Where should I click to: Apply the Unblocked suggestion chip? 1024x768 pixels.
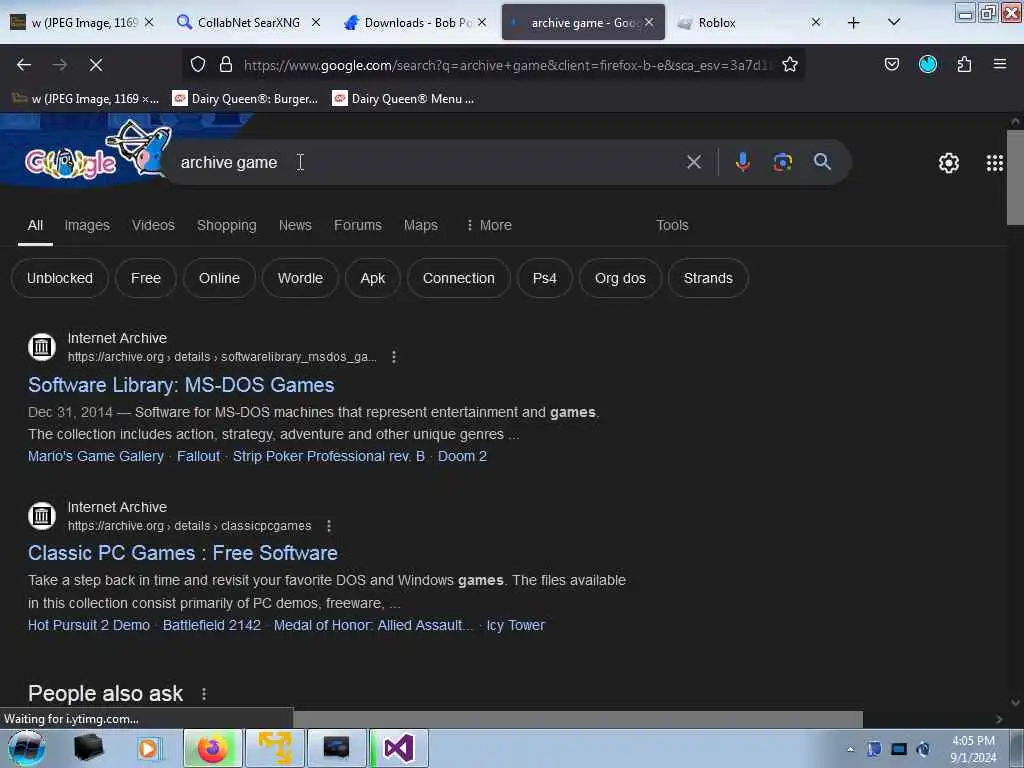(59, 278)
